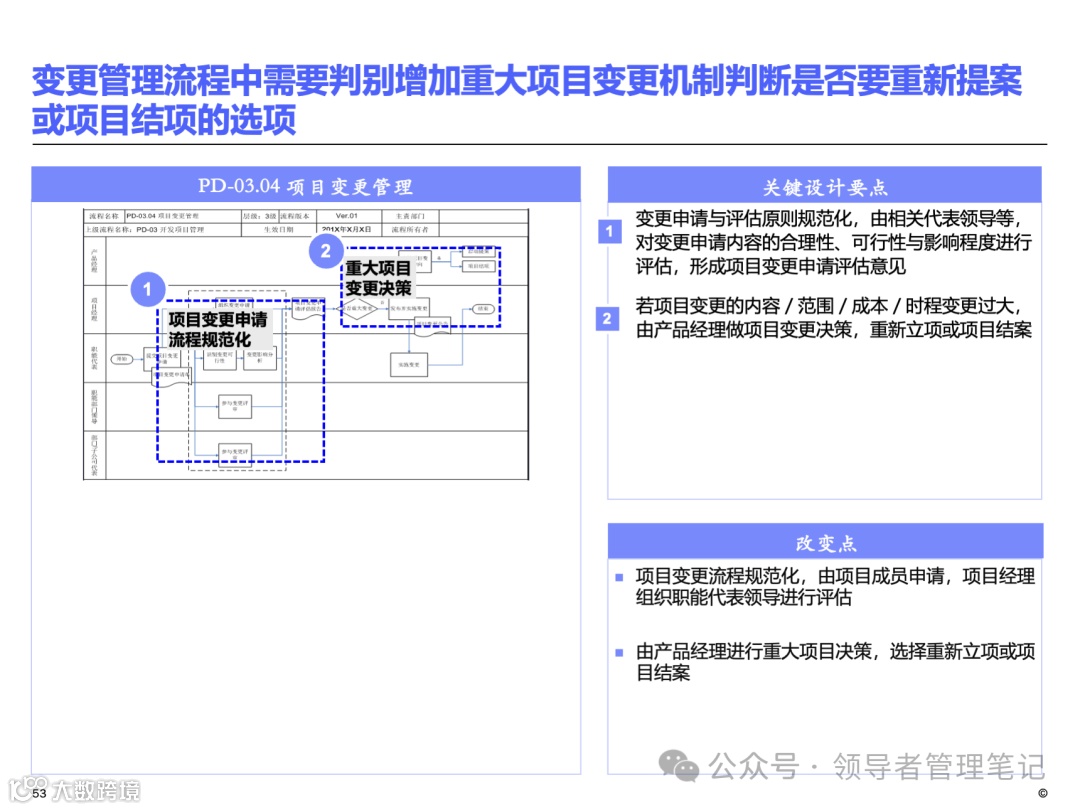The image size is (1080, 810).
Task: Select the "关键设计要点" panel header
Action: (824, 185)
